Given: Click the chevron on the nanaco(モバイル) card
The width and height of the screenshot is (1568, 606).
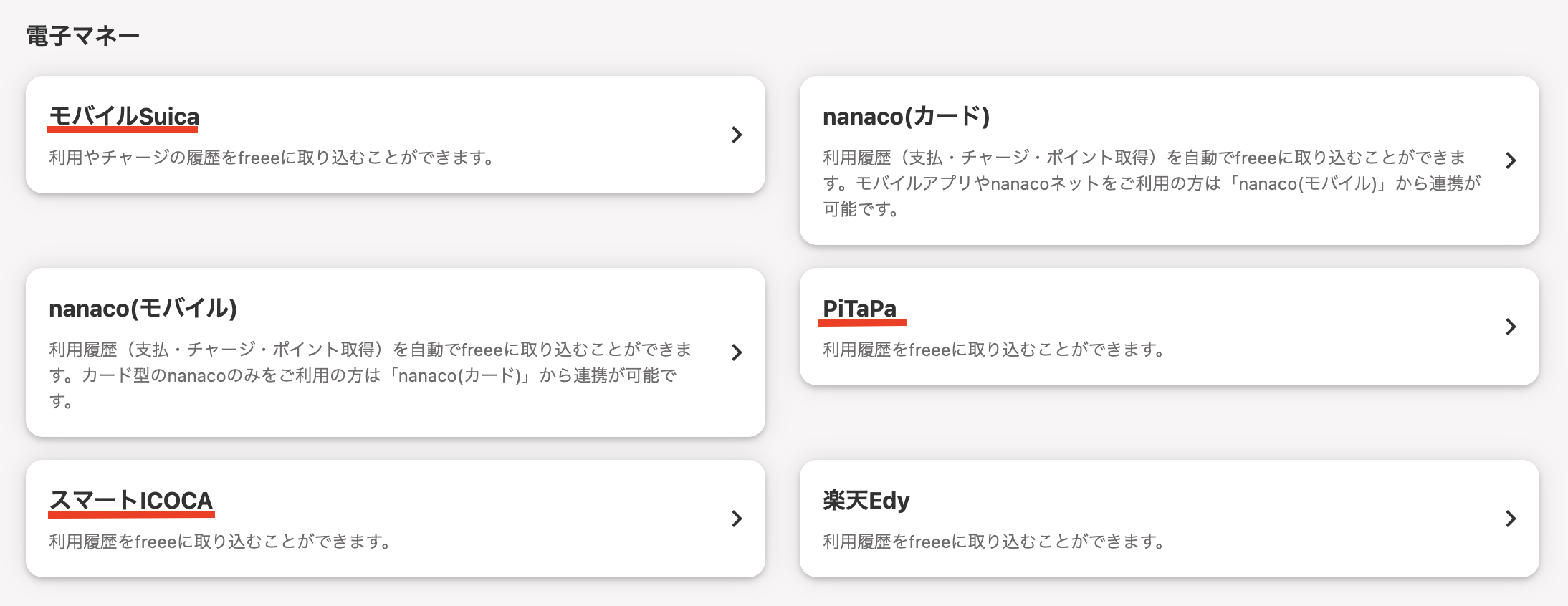Looking at the screenshot, I should pos(737,352).
